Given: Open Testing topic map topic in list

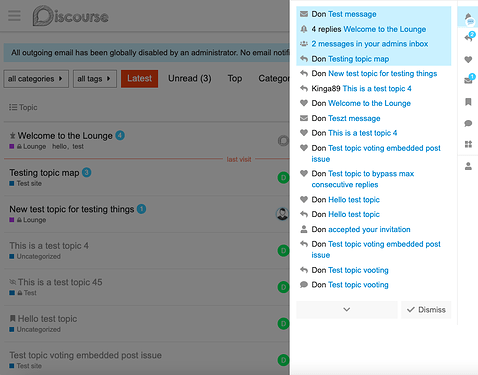Looking at the screenshot, I should pos(44,173).
